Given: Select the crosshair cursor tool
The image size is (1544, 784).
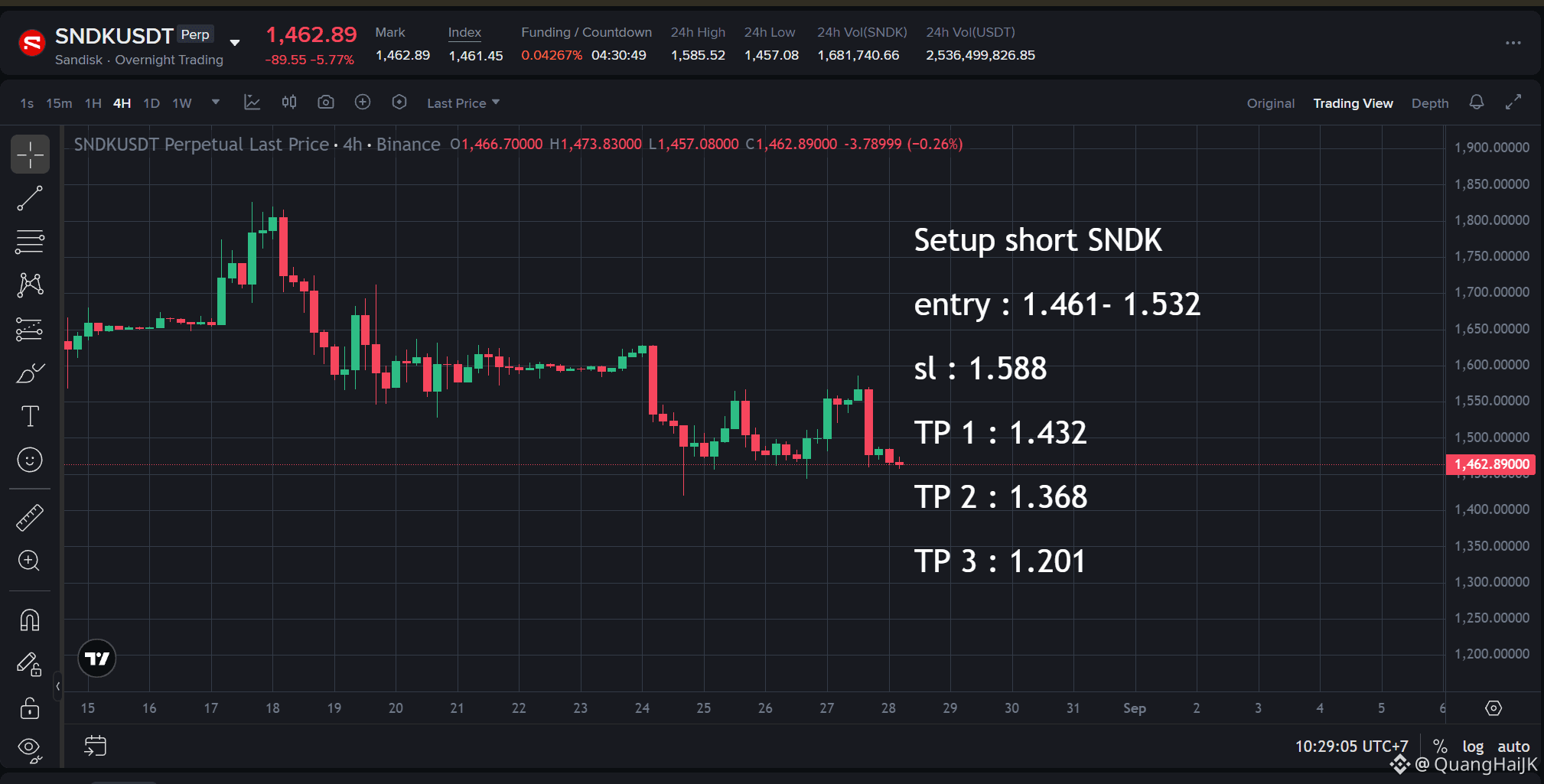Looking at the screenshot, I should click(30, 155).
